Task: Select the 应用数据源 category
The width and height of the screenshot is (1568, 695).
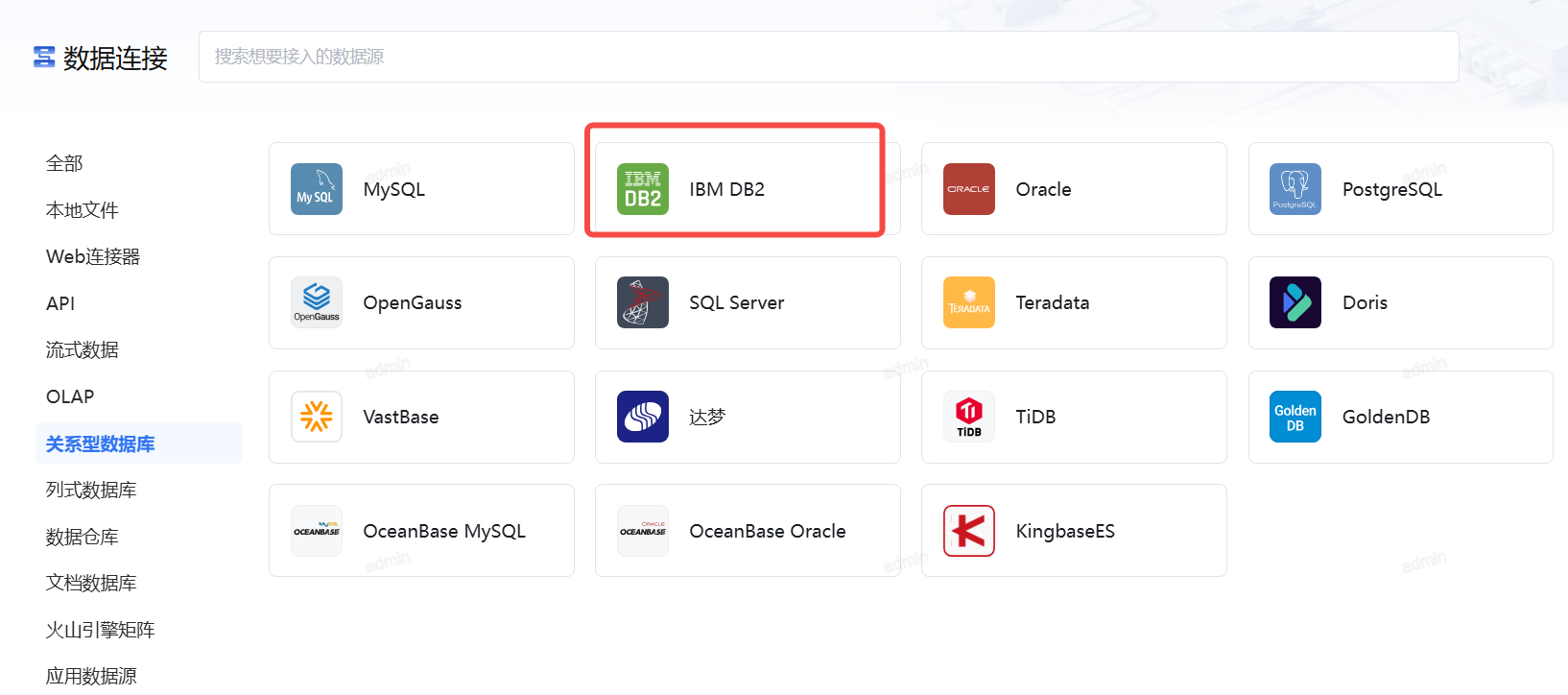Action: [91, 676]
